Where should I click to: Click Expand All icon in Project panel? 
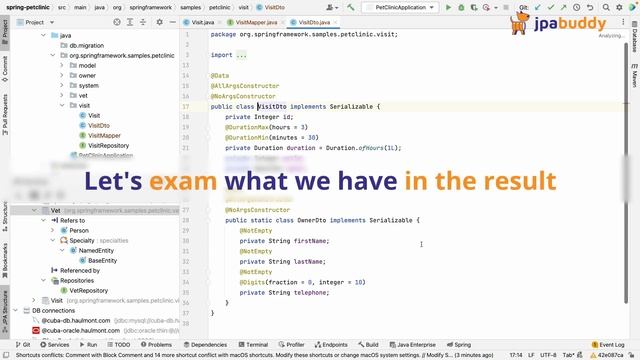[130, 22]
